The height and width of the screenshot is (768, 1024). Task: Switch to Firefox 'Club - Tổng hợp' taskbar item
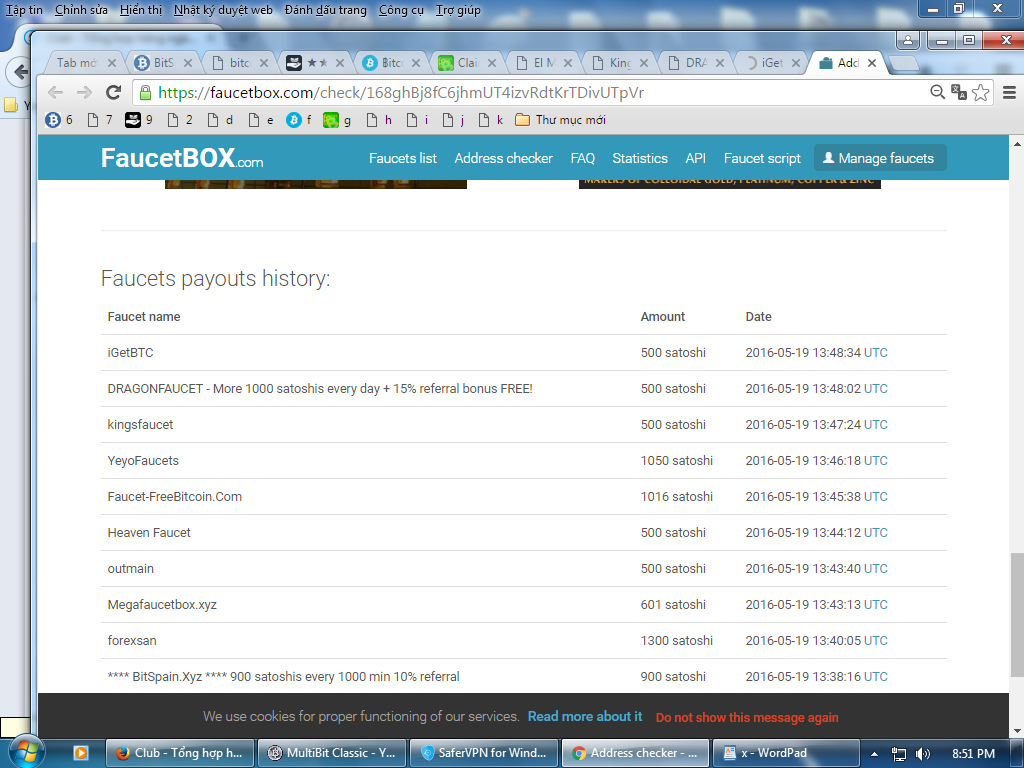pos(180,753)
